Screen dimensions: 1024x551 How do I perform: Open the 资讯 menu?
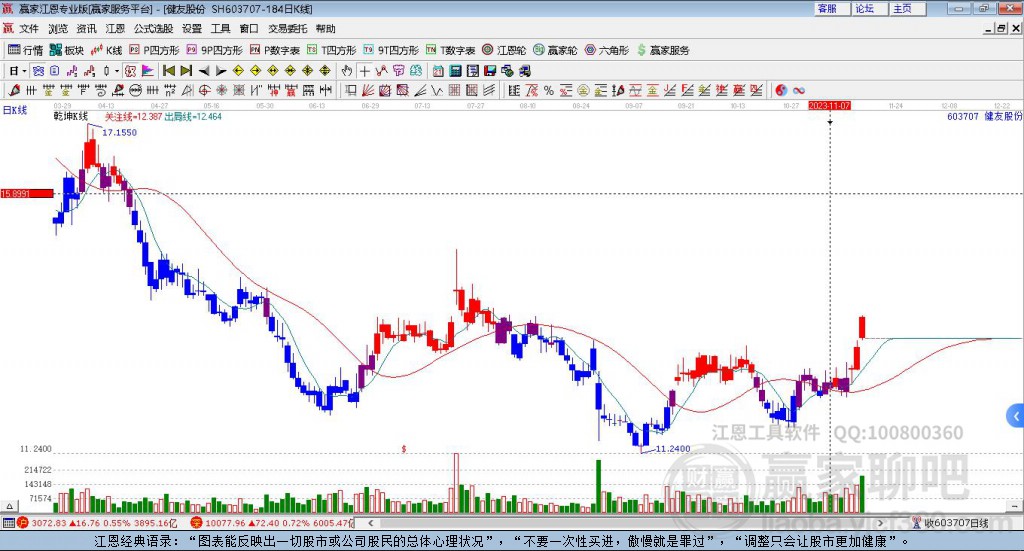[x=86, y=28]
